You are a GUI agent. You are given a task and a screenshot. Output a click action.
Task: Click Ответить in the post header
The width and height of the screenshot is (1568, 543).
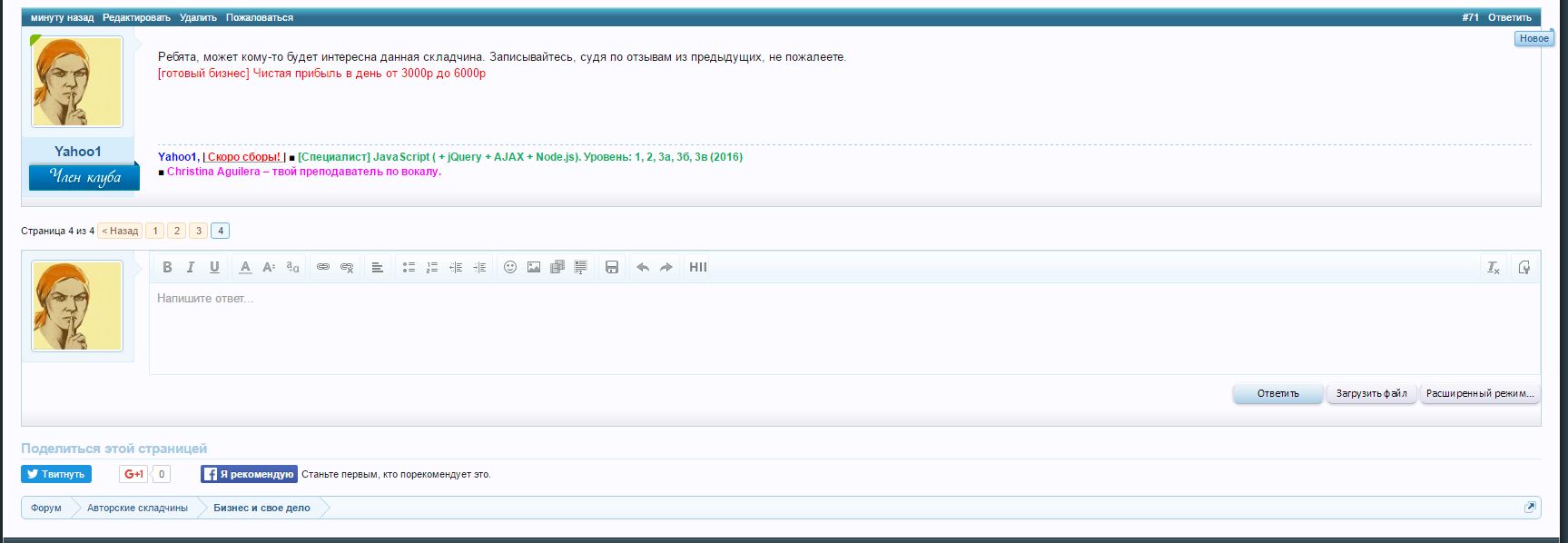[x=1509, y=17]
